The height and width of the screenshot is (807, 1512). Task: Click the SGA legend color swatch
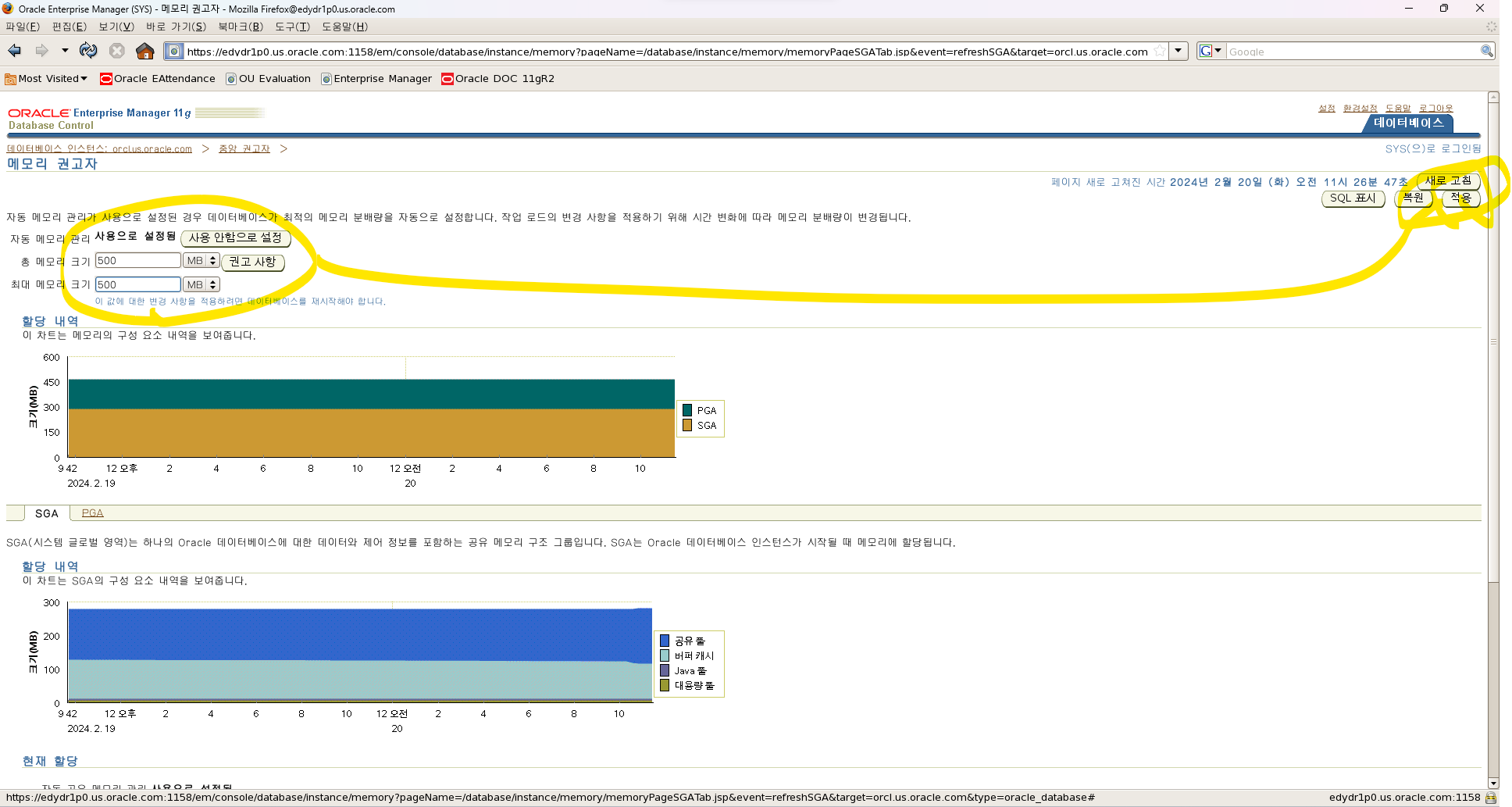pos(687,425)
